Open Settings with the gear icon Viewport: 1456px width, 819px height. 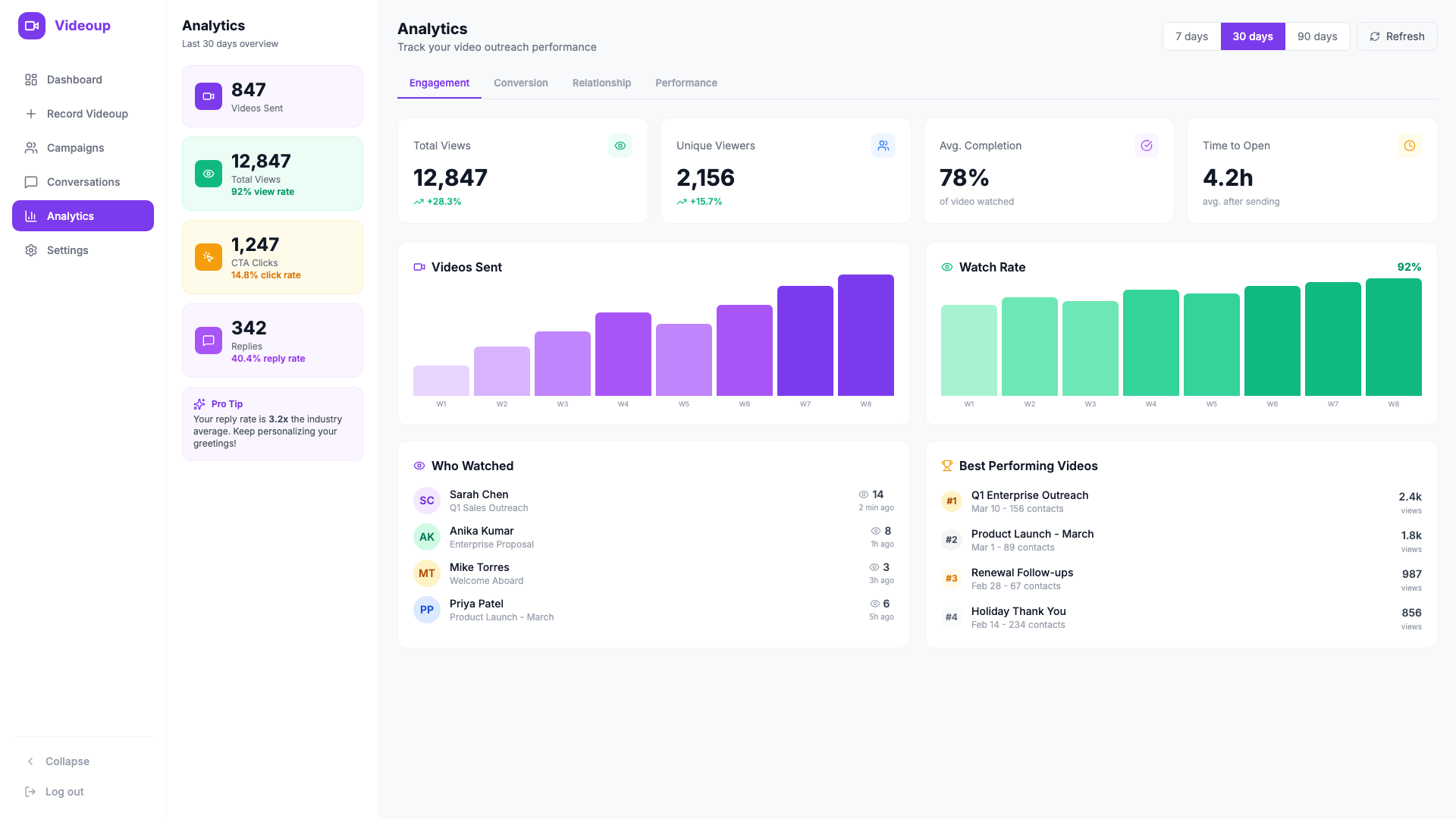coord(31,250)
